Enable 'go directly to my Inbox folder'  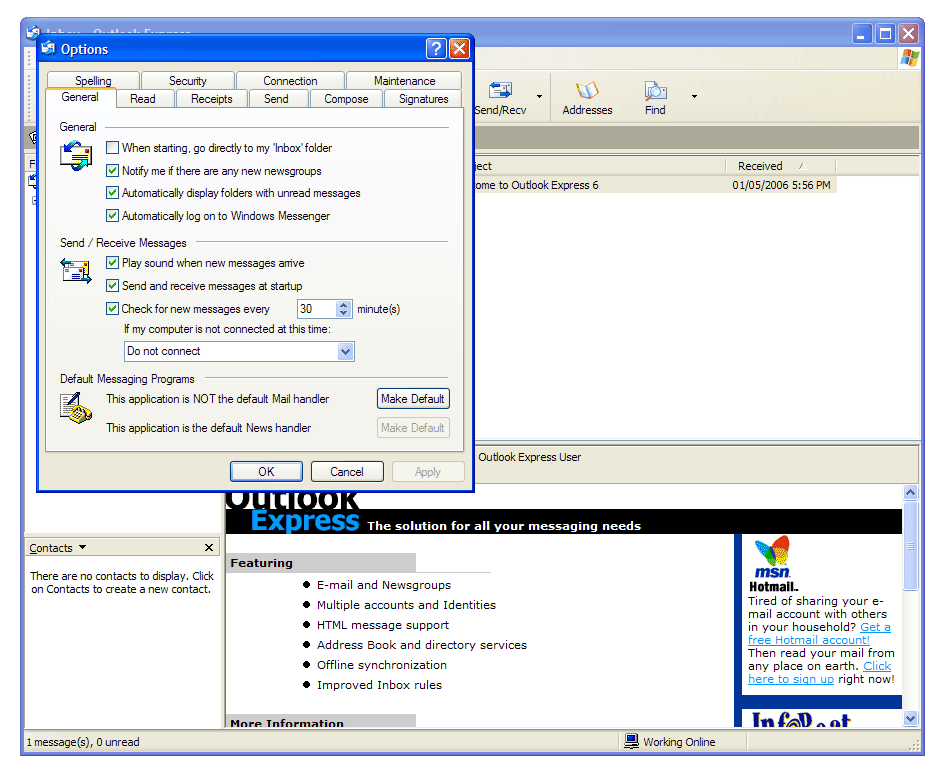pyautogui.click(x=112, y=147)
